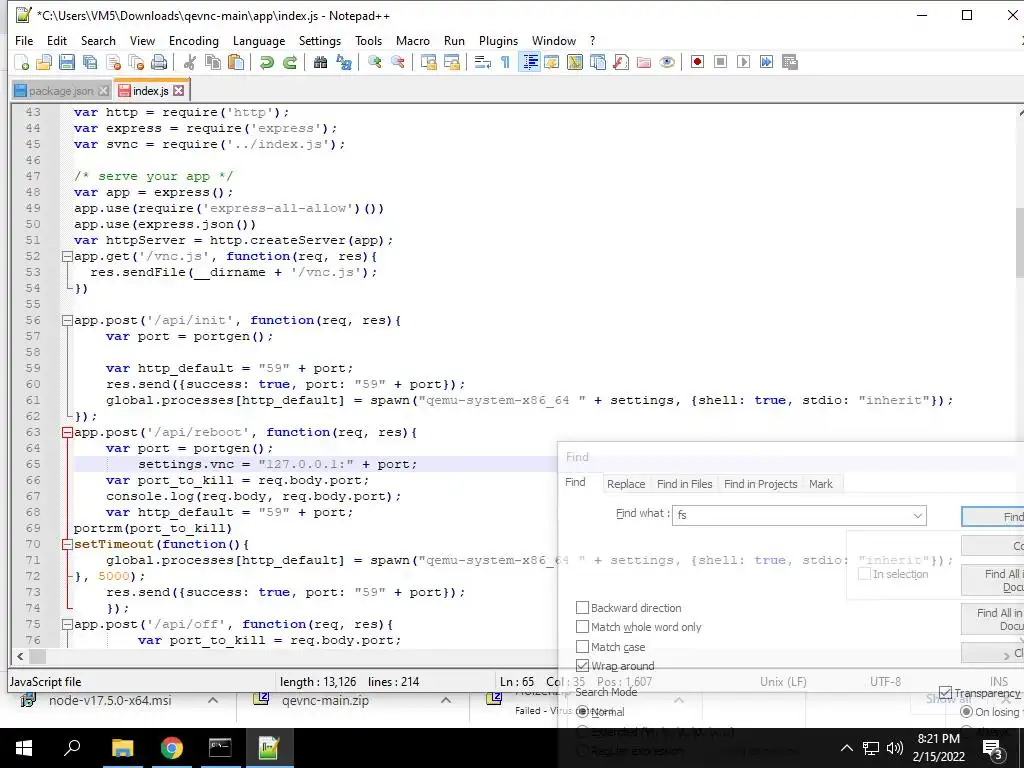
Task: Start macro recording with red record icon
Action: [697, 62]
